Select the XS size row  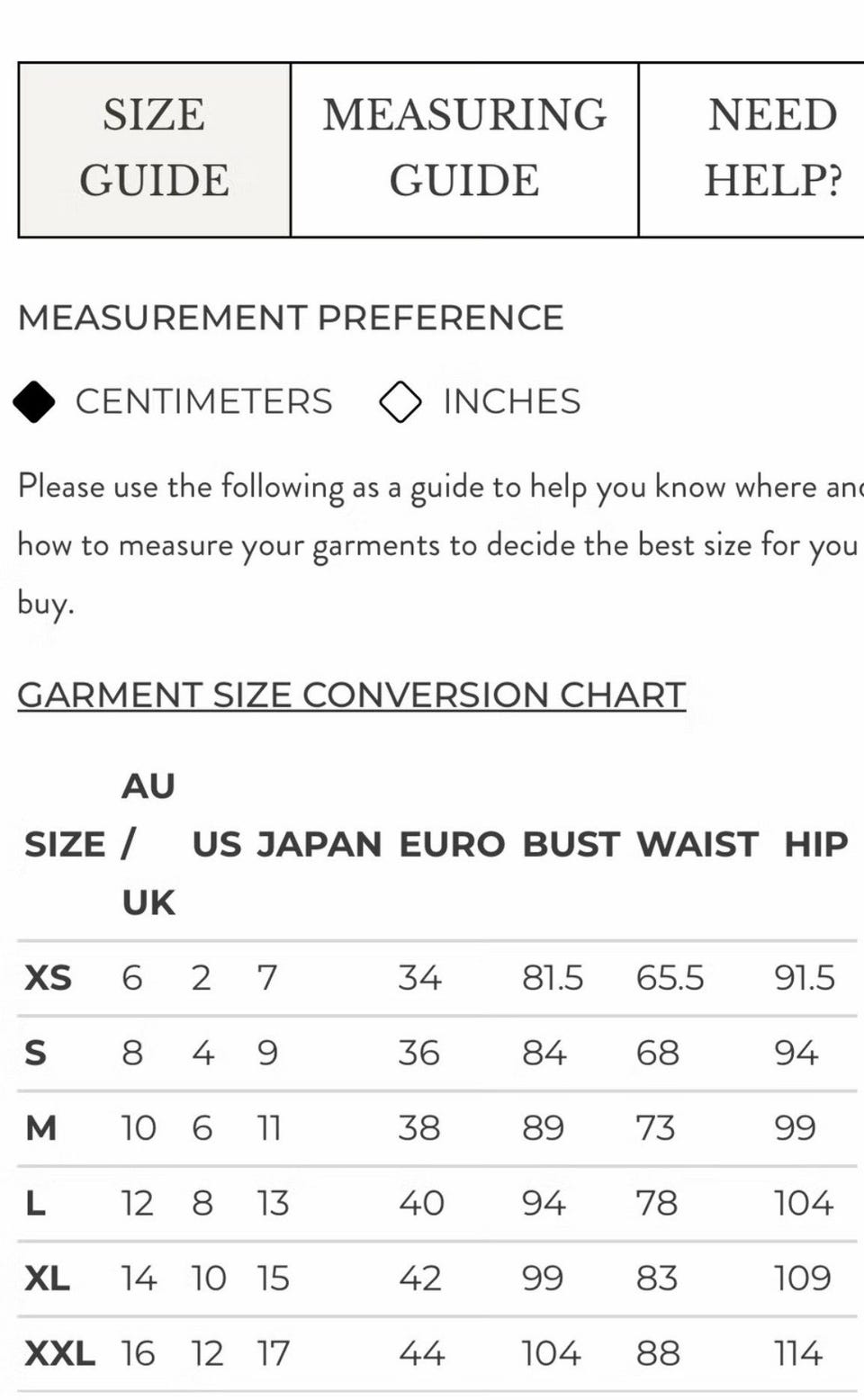coord(437,978)
